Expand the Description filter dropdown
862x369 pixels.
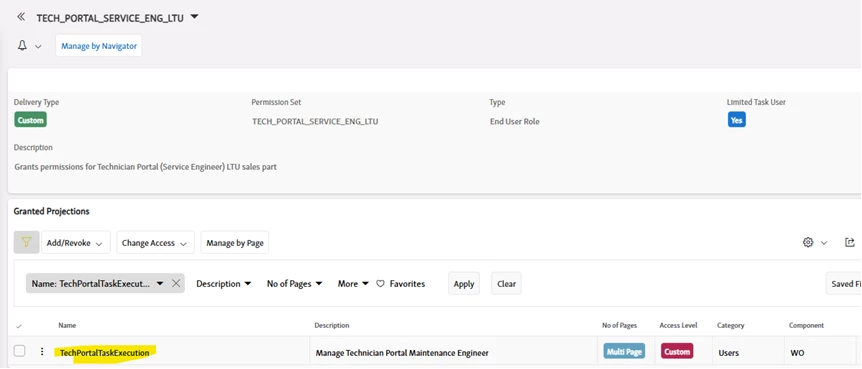(224, 284)
